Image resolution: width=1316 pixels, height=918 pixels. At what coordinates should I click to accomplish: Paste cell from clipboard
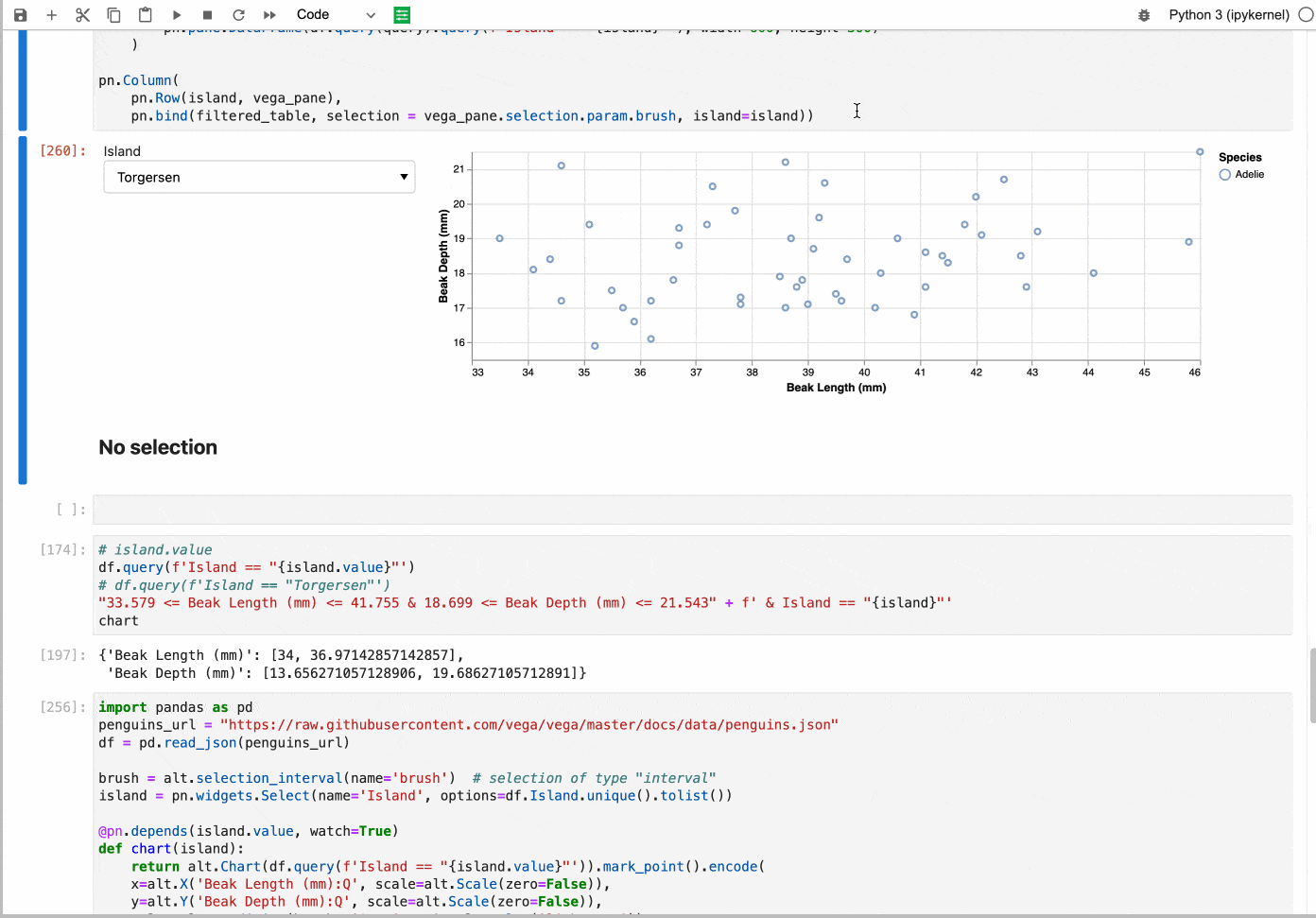click(x=145, y=15)
